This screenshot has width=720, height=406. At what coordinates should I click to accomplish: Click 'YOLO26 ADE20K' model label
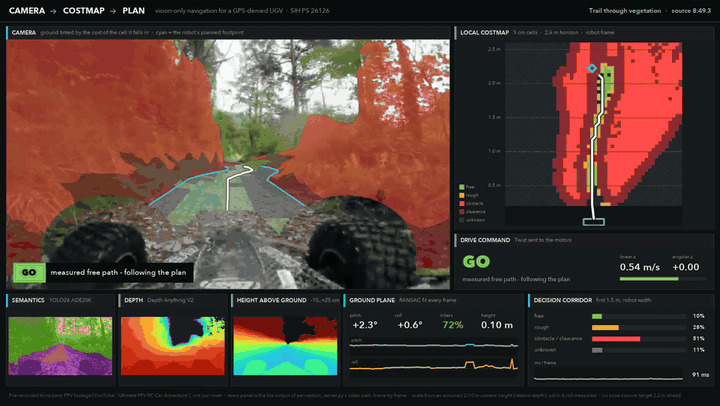pyautogui.click(x=70, y=300)
